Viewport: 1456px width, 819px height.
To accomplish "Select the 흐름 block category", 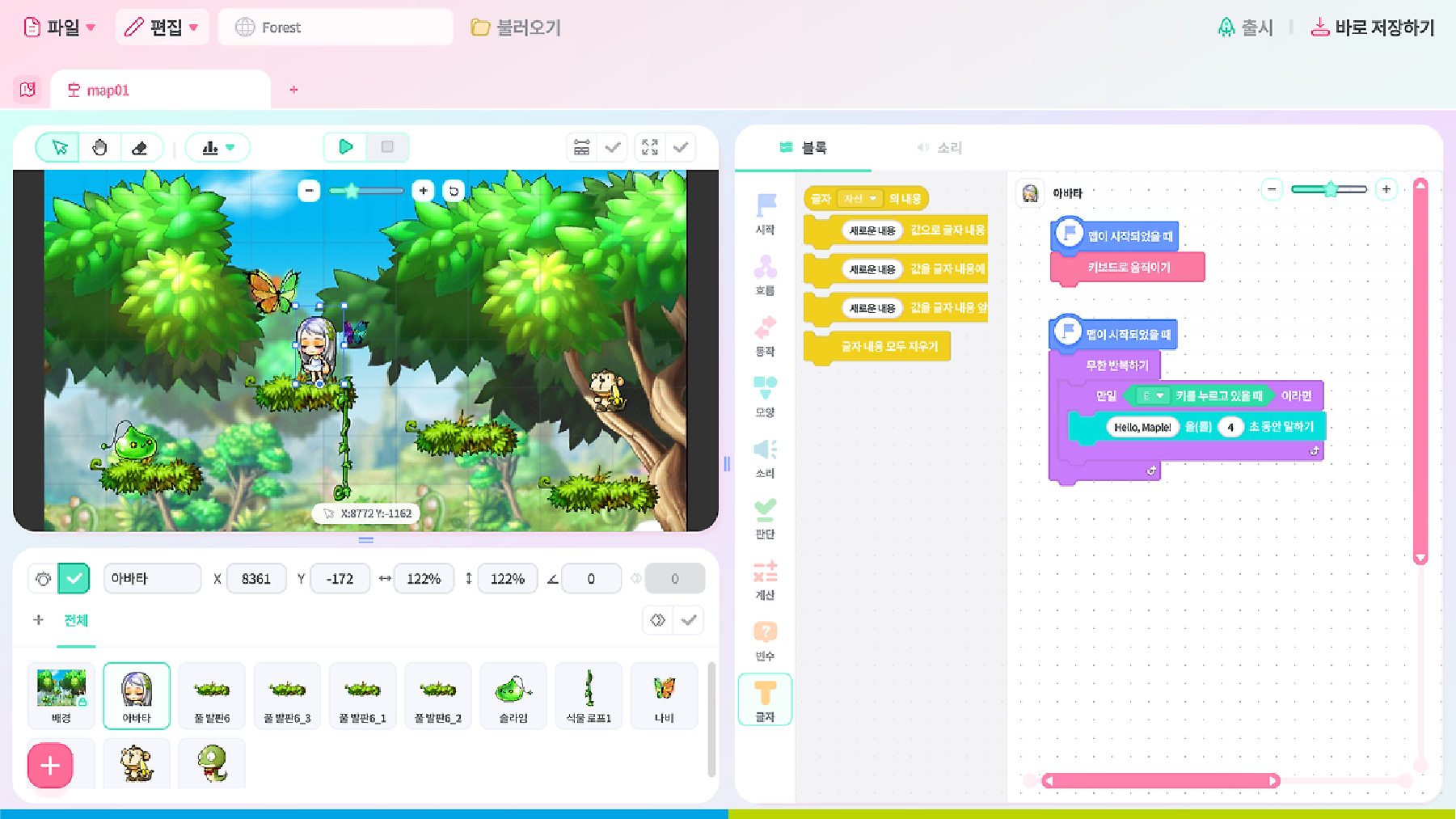I will [x=765, y=276].
